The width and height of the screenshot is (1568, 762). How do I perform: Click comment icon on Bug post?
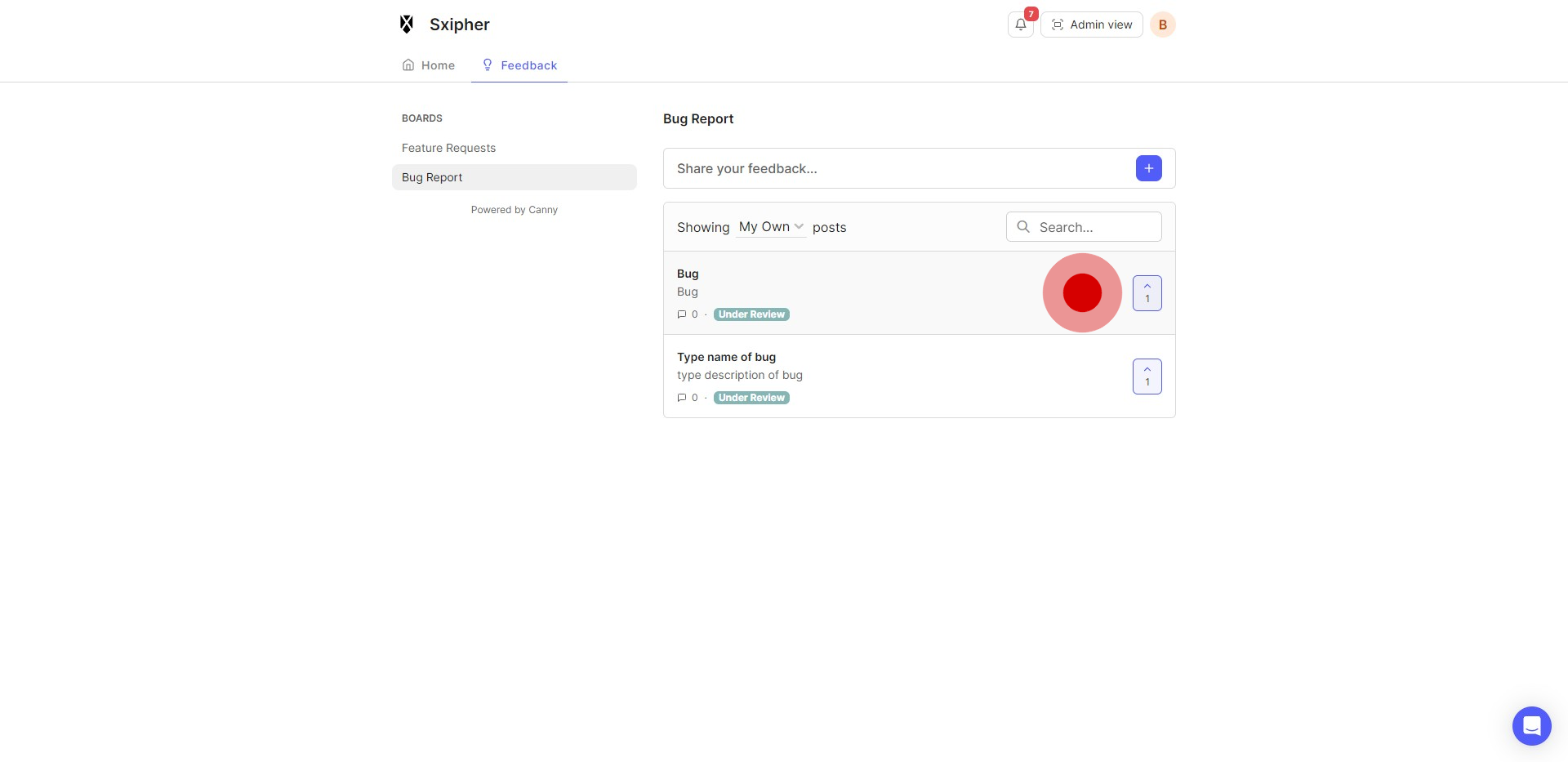(682, 314)
